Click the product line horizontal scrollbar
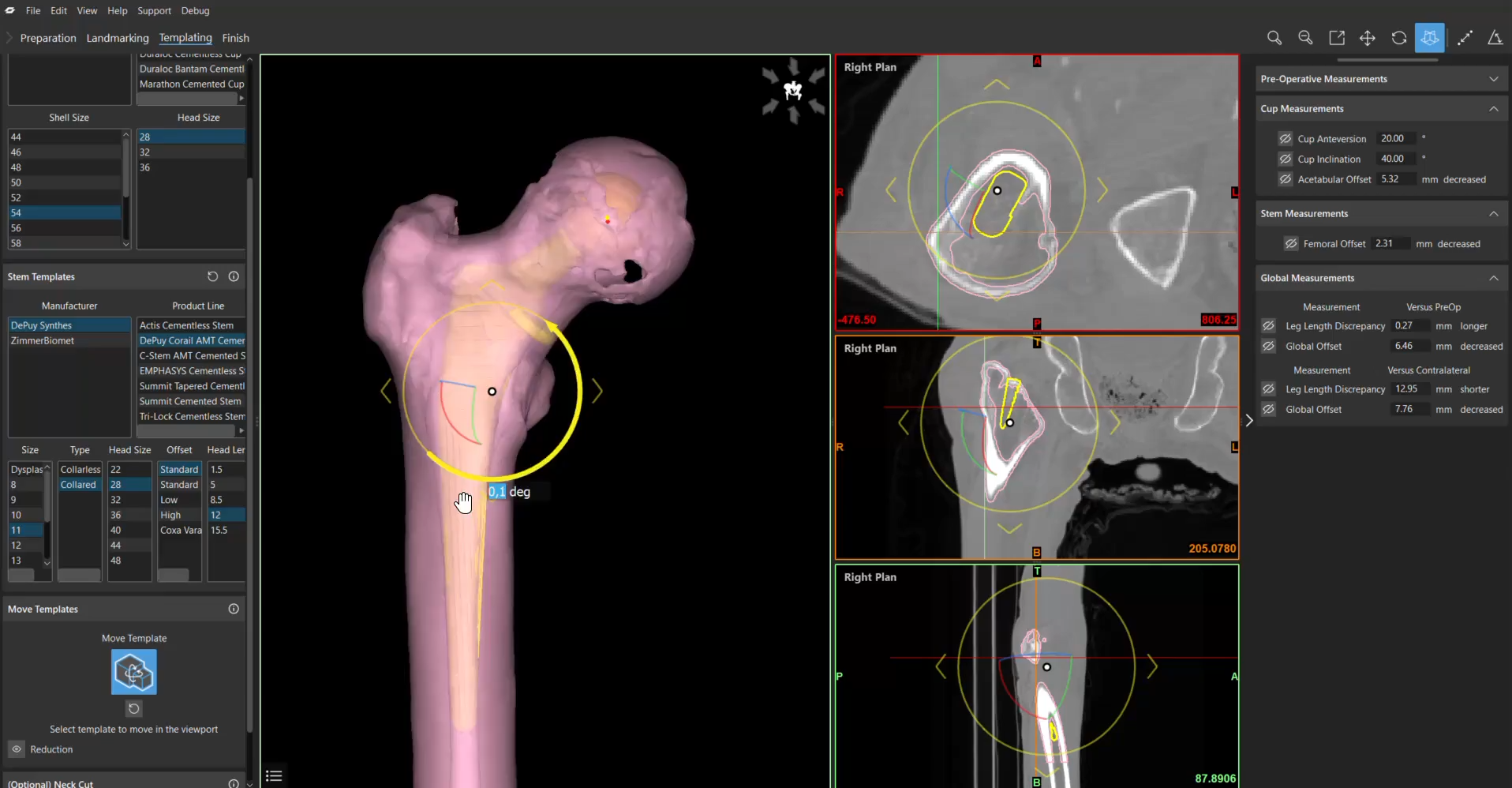Screen dimensions: 1512x788 (x=186, y=430)
